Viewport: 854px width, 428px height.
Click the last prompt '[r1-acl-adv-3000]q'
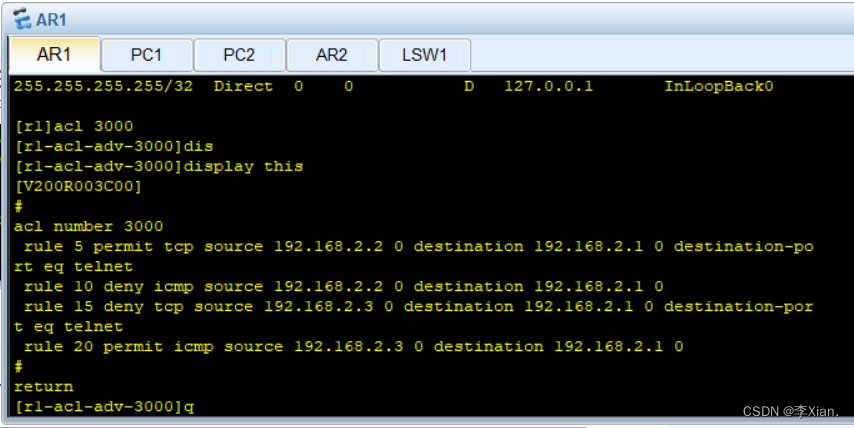[x=104, y=407]
